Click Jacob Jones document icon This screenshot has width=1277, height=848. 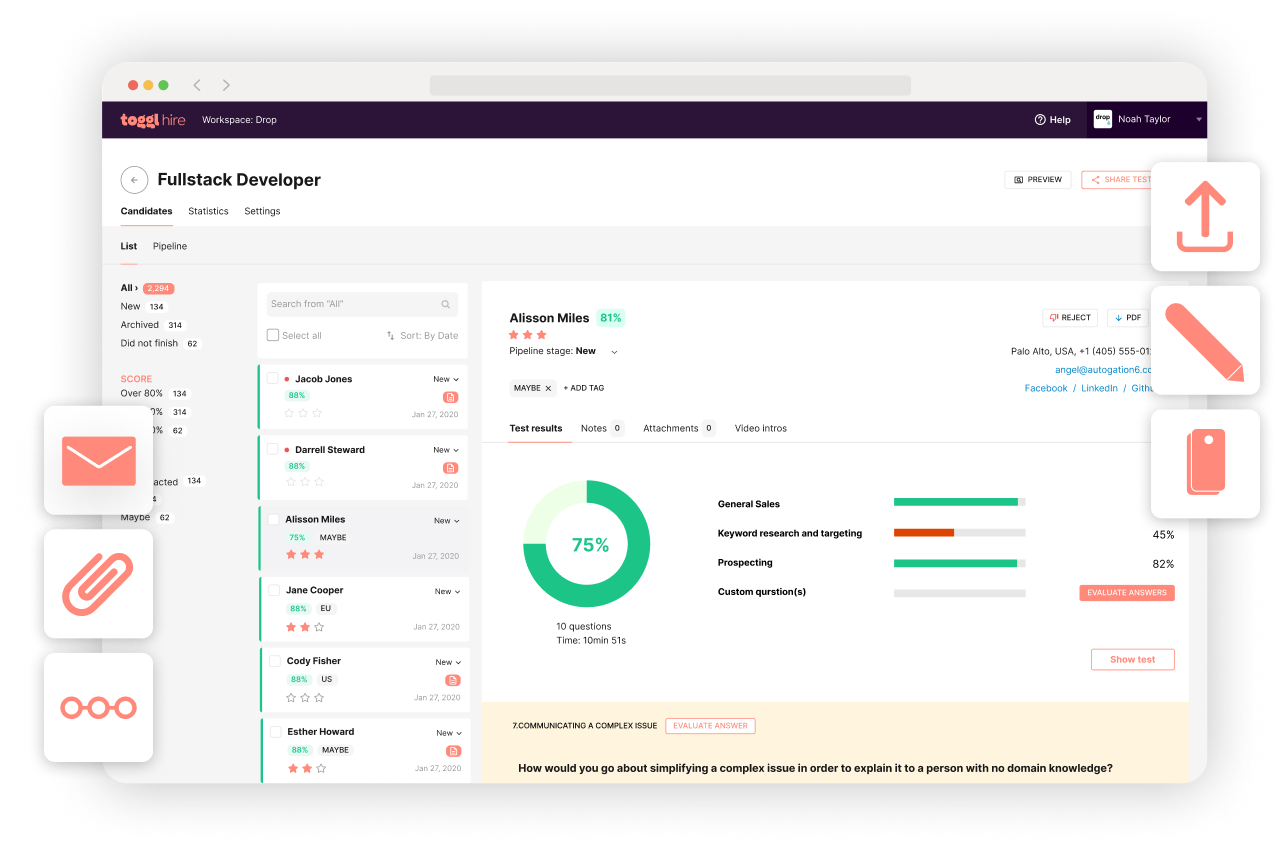pos(451,397)
